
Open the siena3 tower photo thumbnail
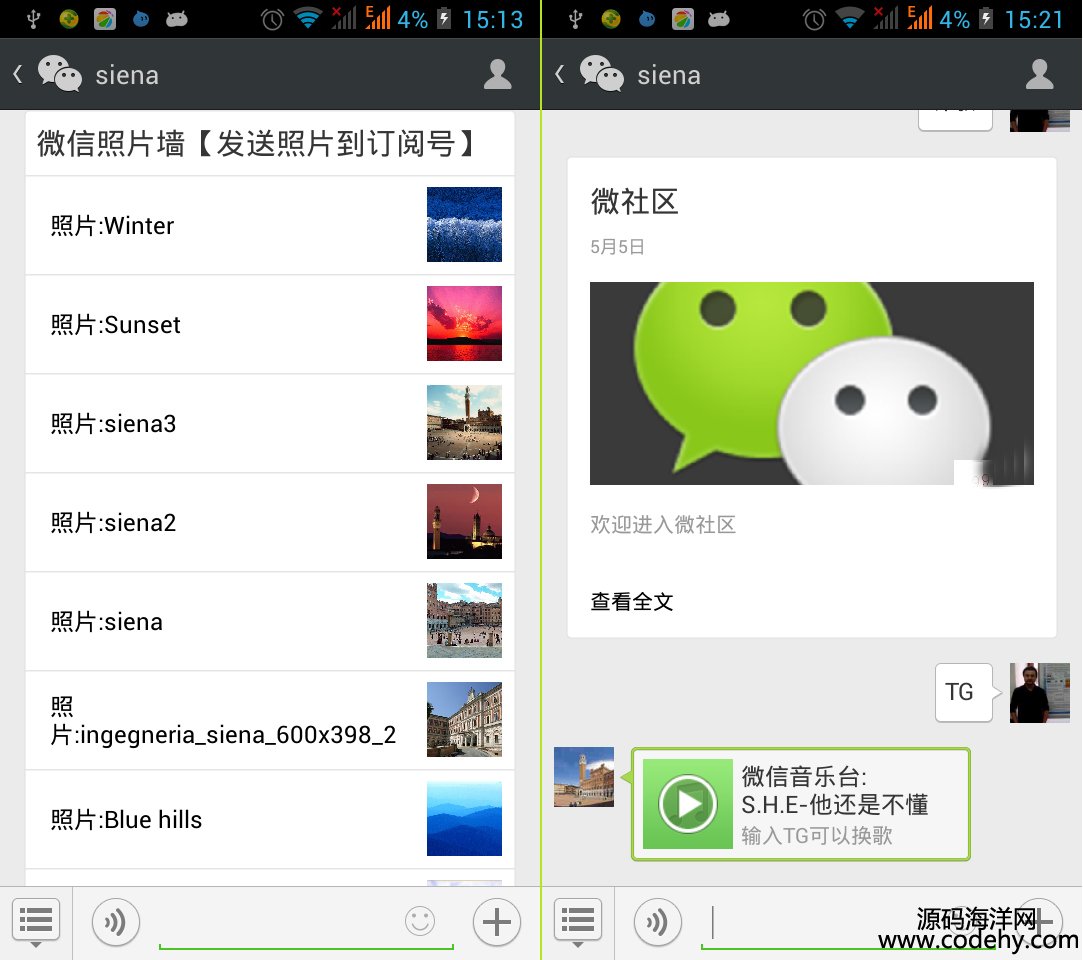(x=464, y=423)
